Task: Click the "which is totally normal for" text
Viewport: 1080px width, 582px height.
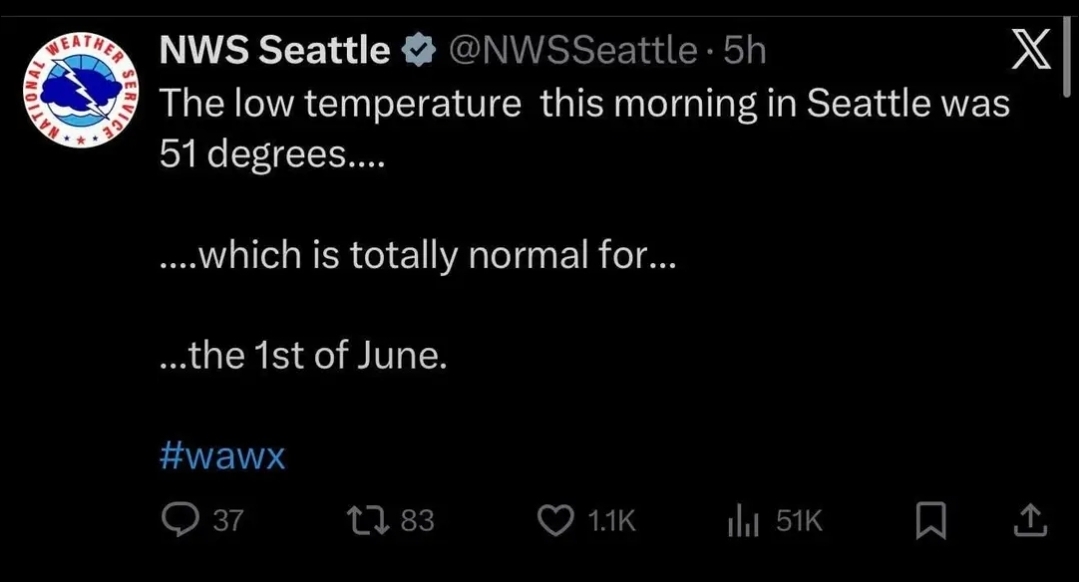Action: pyautogui.click(x=418, y=256)
